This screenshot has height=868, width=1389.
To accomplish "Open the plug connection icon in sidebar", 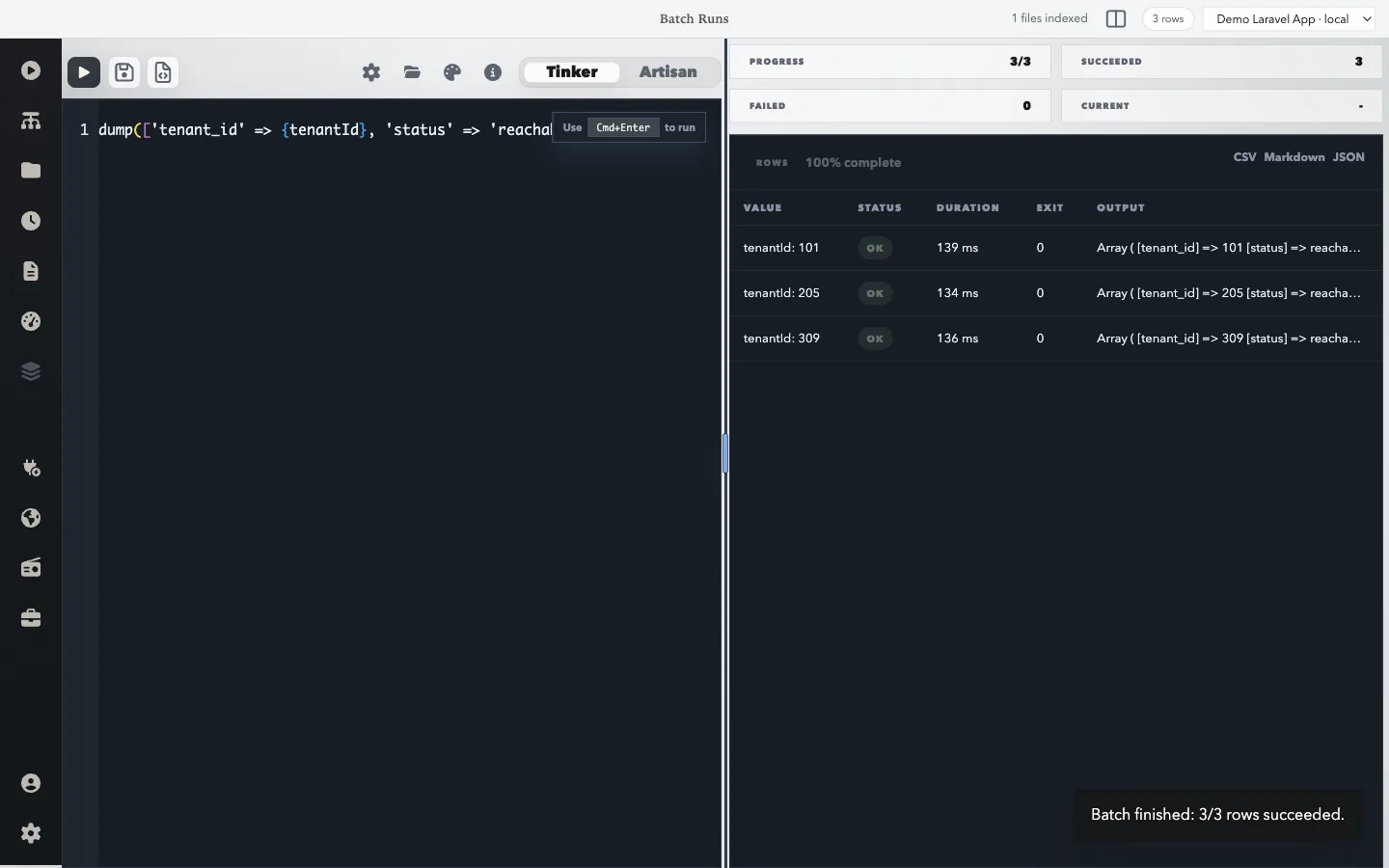I will [31, 468].
